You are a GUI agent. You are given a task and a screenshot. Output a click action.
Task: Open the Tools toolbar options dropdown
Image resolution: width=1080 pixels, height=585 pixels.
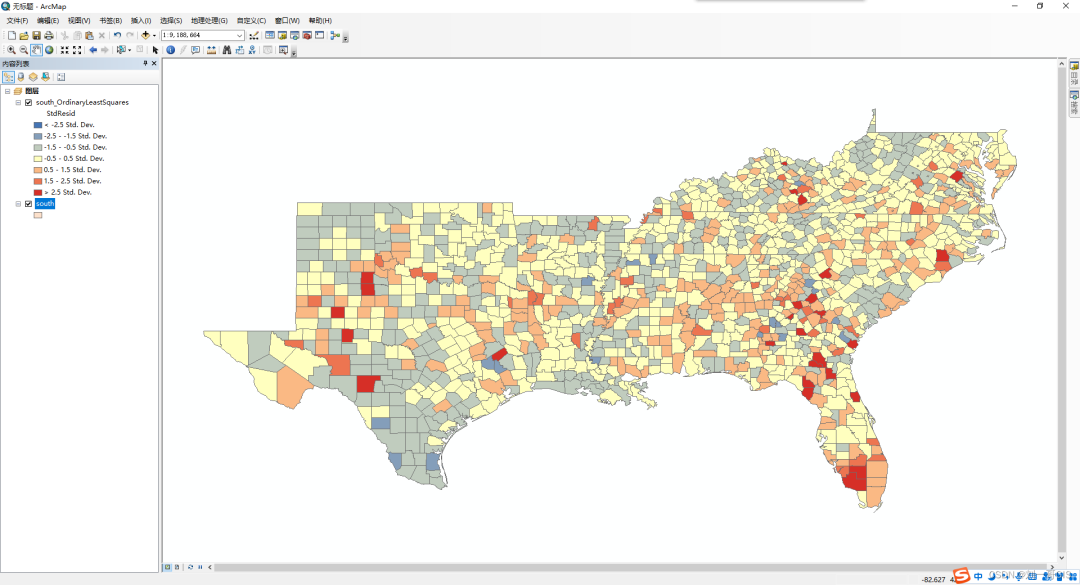293,53
